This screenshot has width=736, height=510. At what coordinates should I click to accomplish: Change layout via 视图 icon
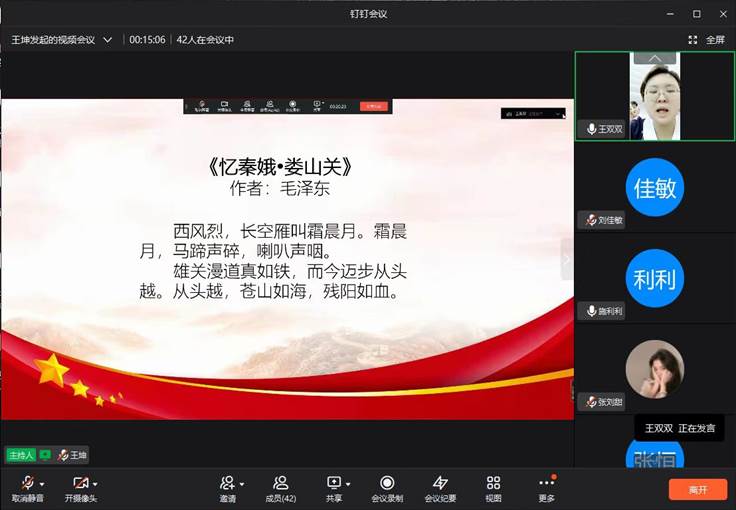click(x=493, y=483)
